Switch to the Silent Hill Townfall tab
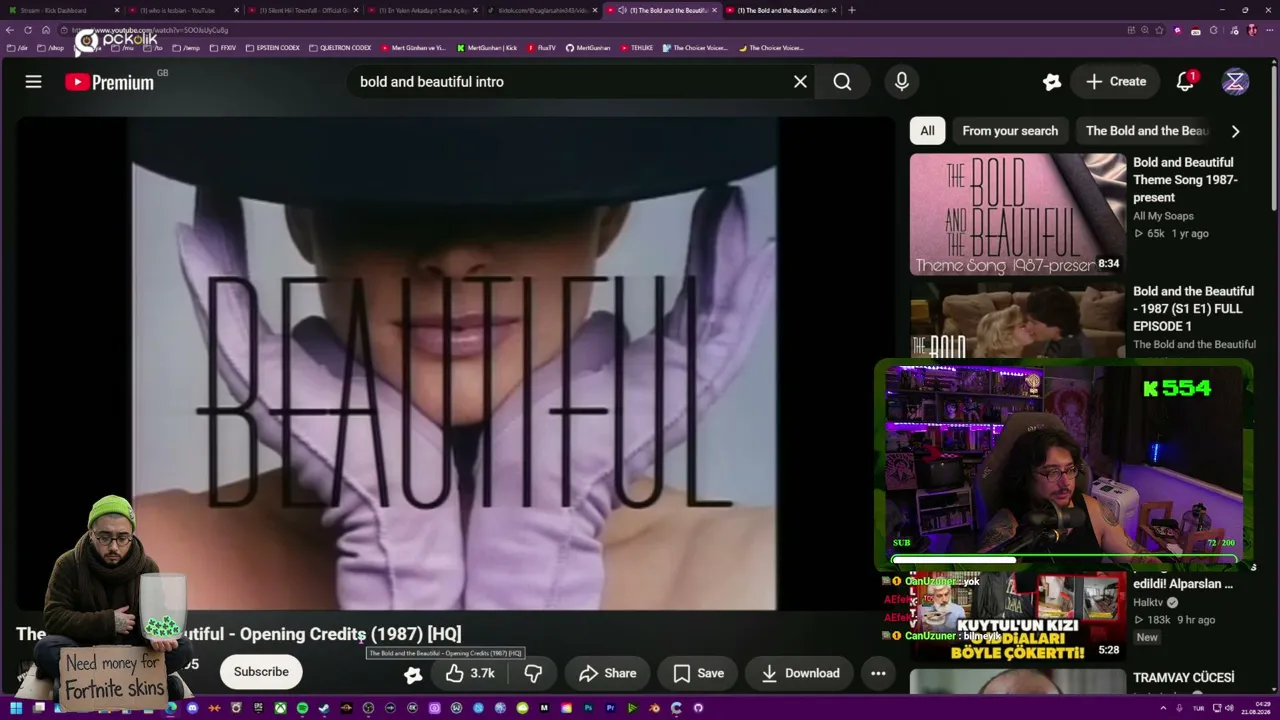 click(303, 10)
